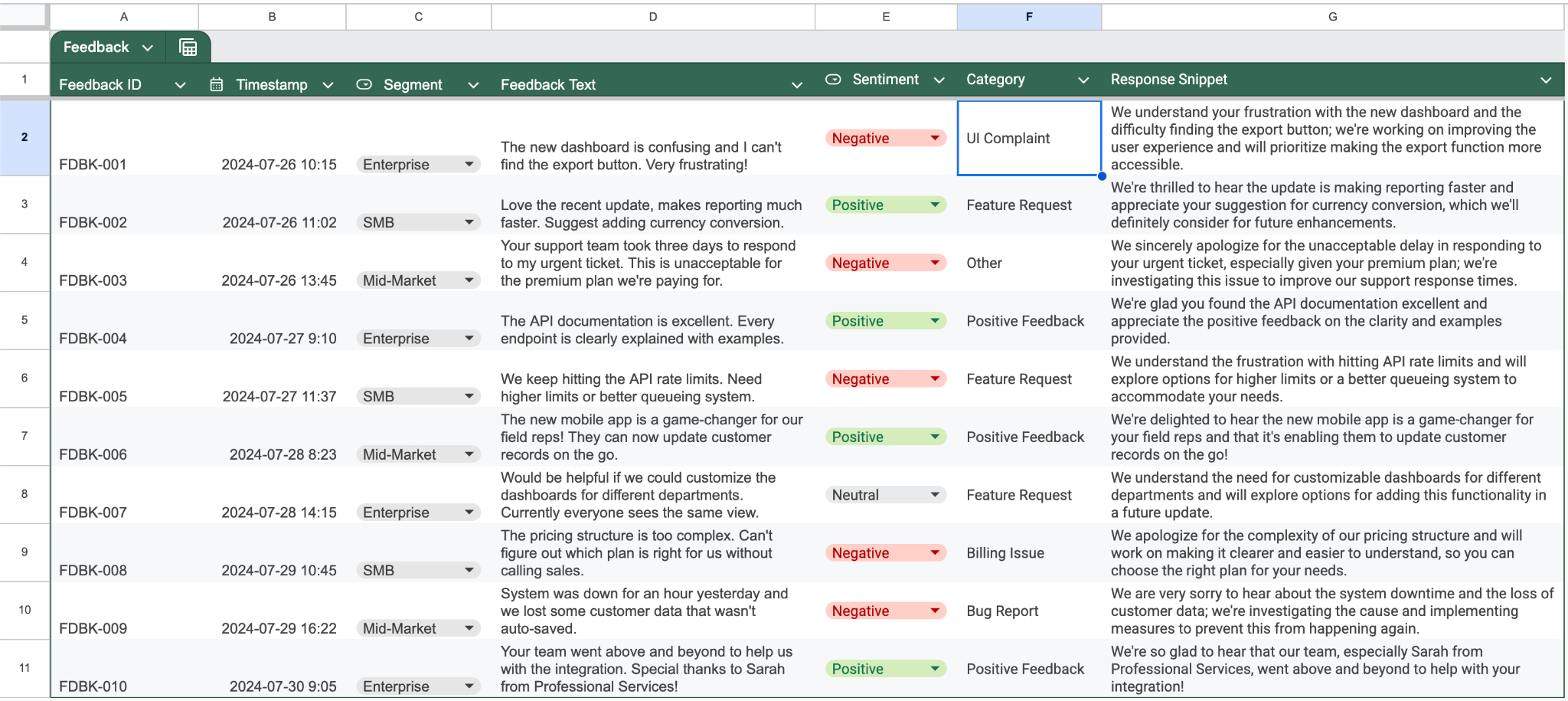This screenshot has height=701, width=1568.
Task: Click timestamp 2024-07-28 8:23 cell
Action: tap(272, 437)
